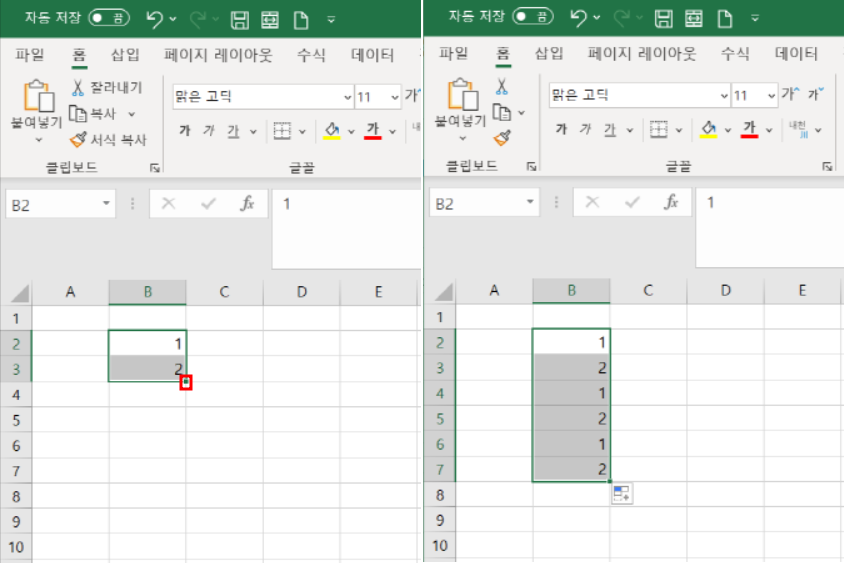Toggle underline 가 in left window

click(x=233, y=131)
